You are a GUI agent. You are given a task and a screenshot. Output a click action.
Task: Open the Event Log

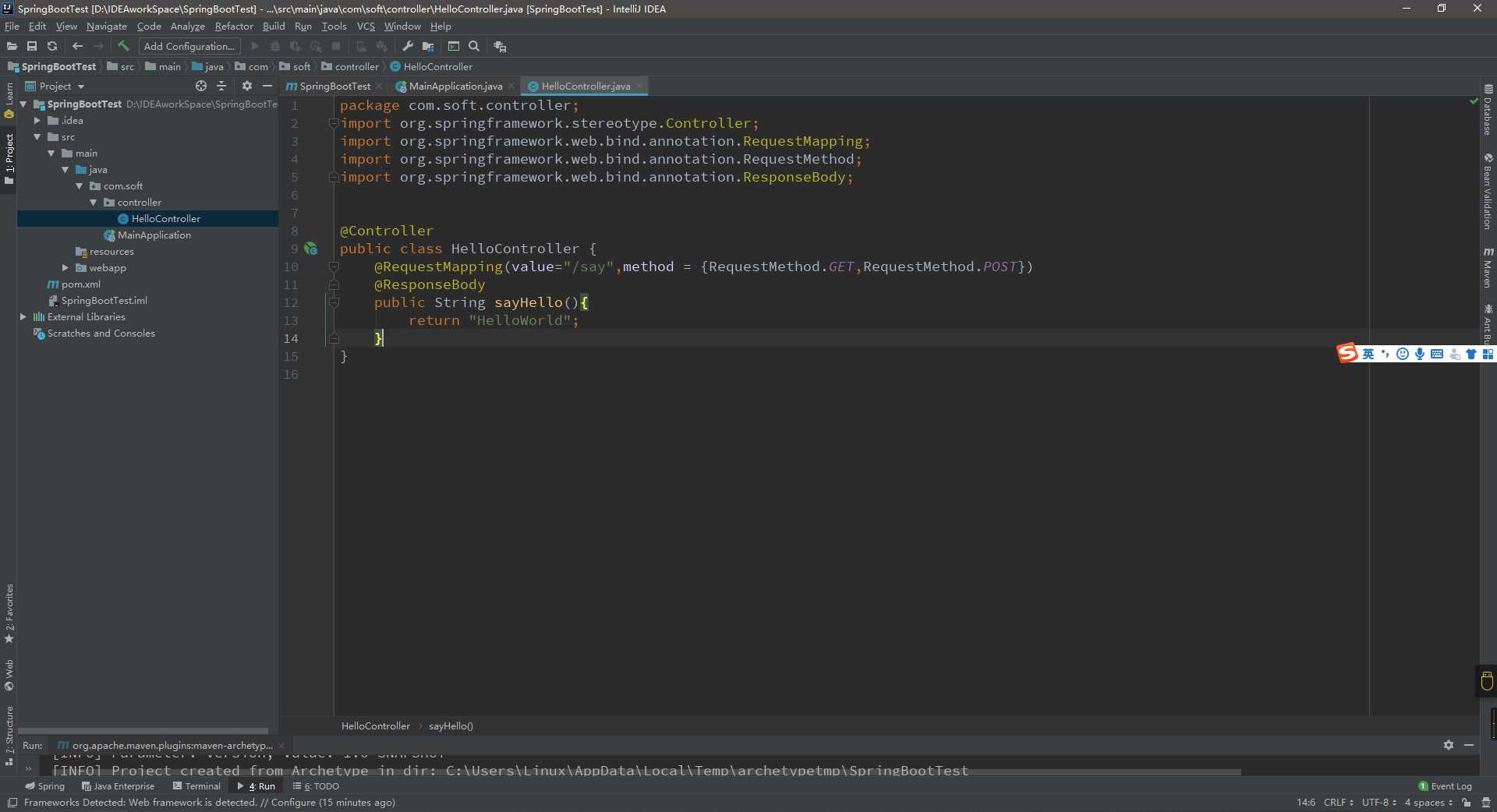[x=1445, y=786]
